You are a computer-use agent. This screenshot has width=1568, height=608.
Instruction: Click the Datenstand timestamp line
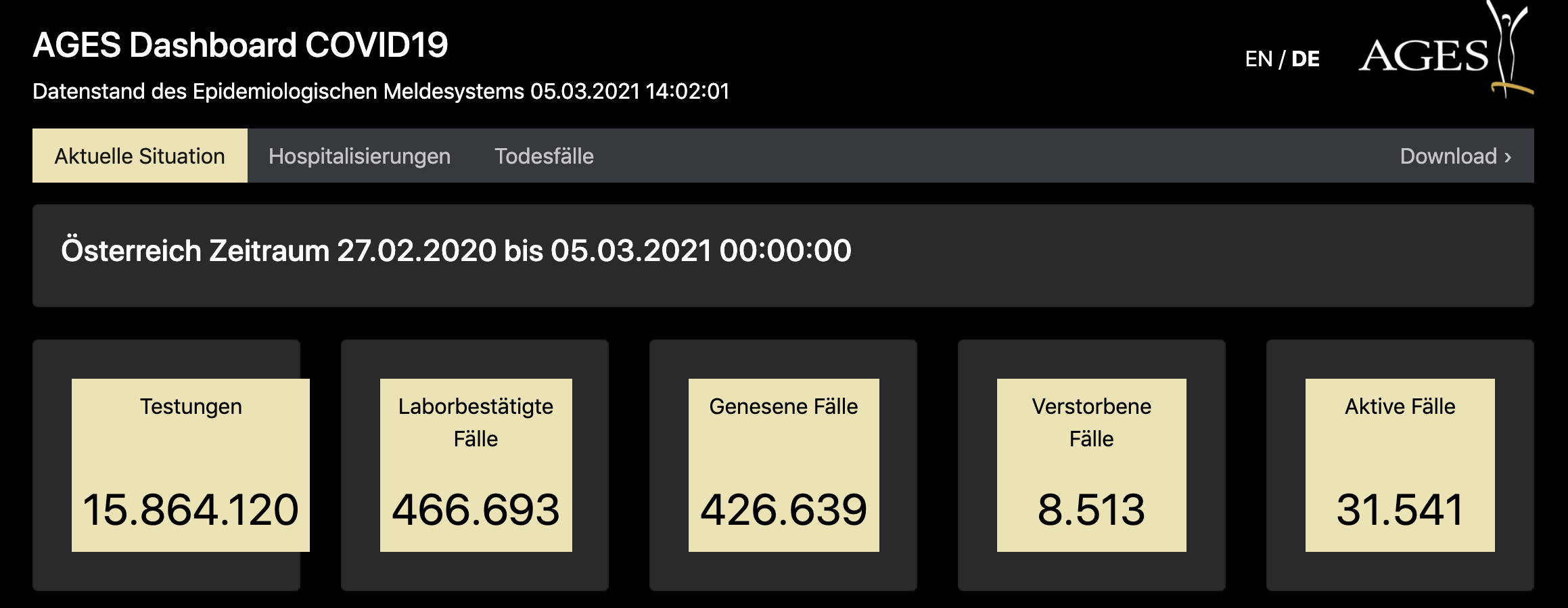tap(381, 91)
